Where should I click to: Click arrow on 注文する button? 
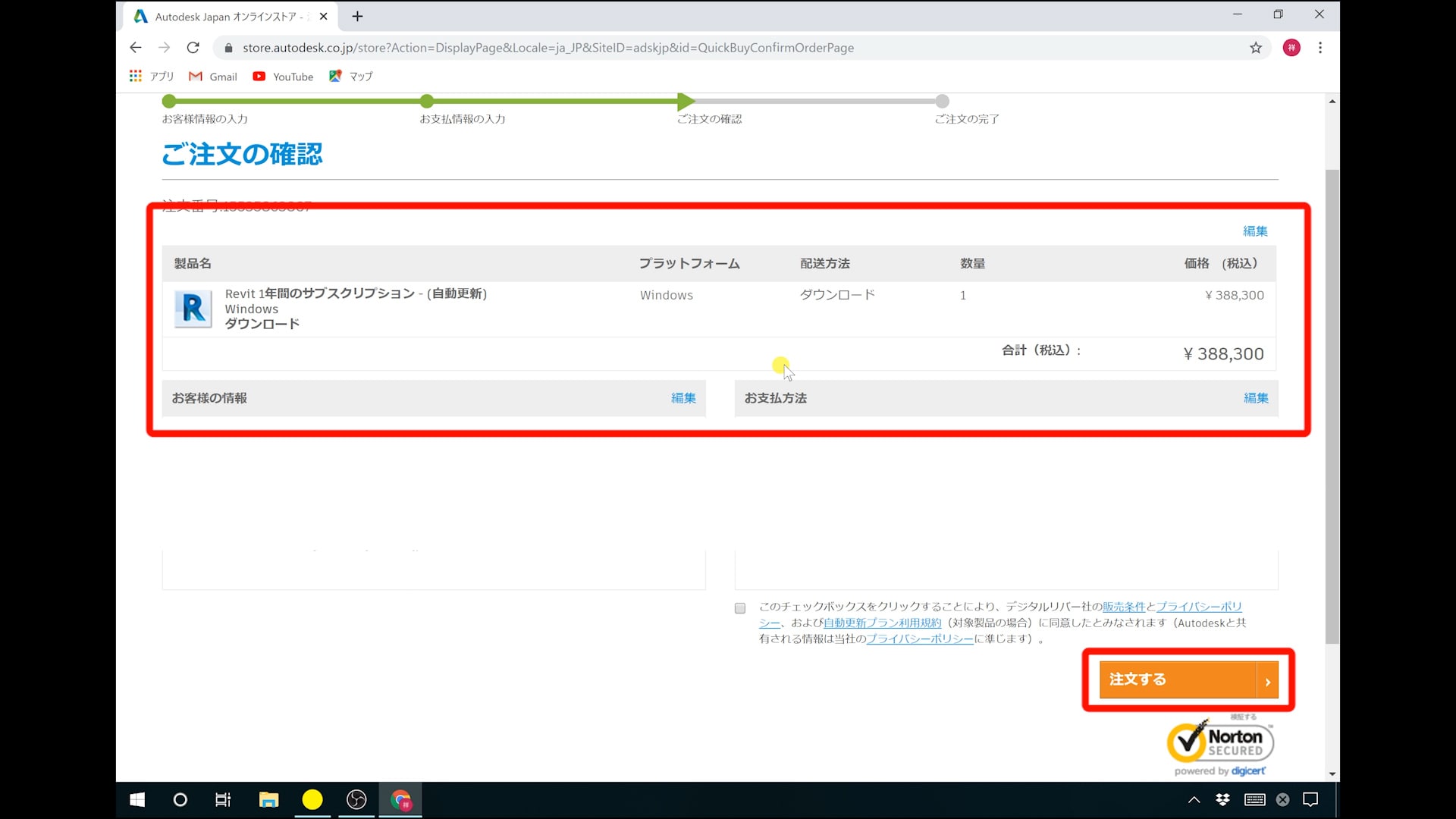[1267, 680]
